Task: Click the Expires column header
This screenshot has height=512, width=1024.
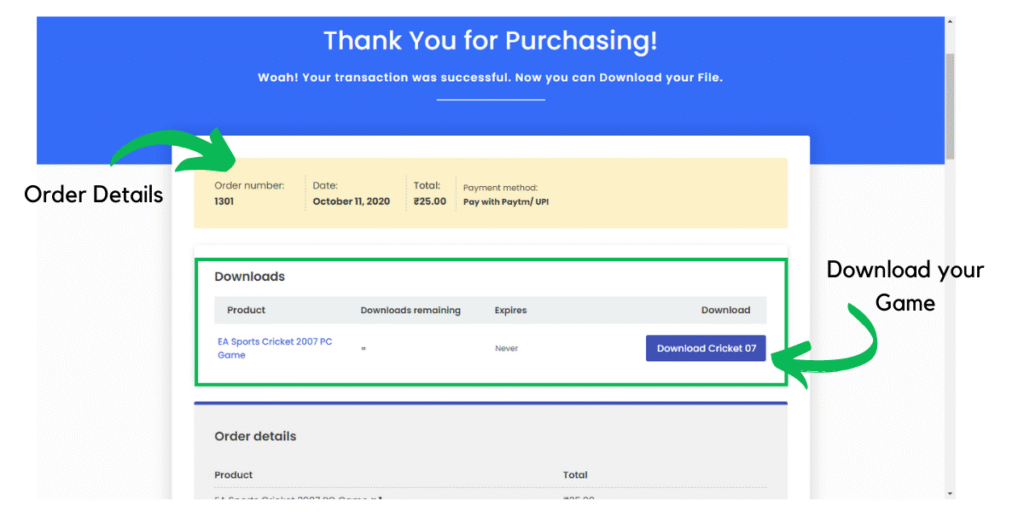Action: click(x=510, y=310)
